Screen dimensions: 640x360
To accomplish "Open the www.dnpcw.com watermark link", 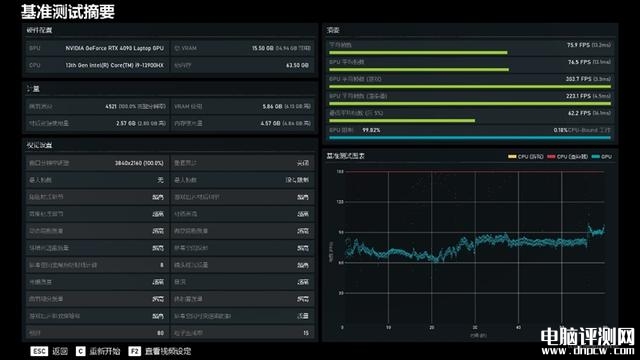I will [x=587, y=351].
